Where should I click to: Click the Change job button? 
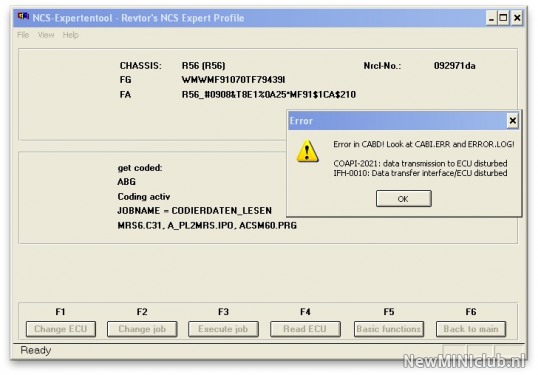142,329
